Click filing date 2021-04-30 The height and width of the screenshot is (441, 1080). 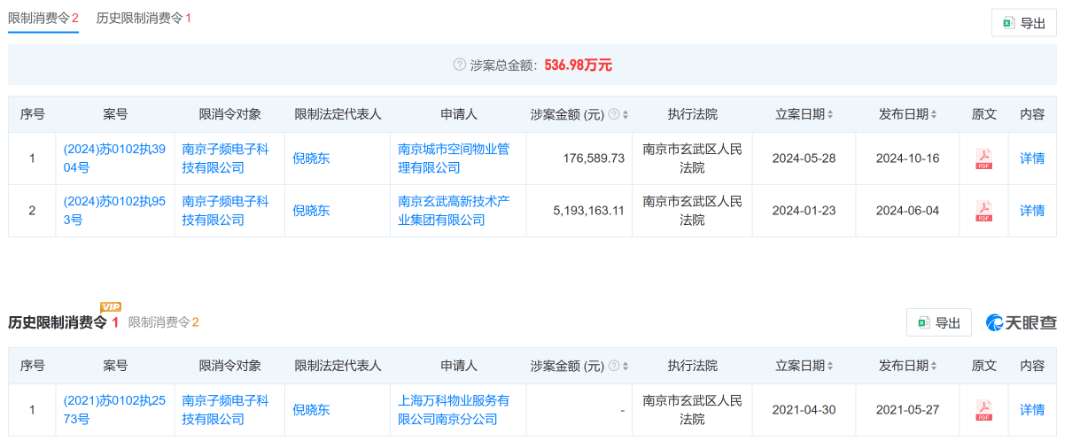point(804,410)
